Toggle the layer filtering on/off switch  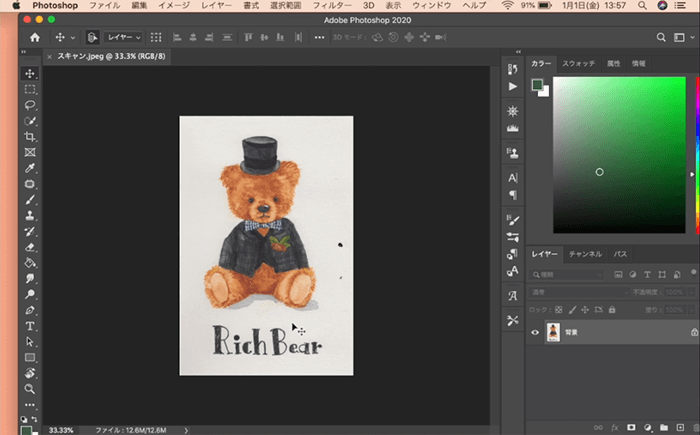pyautogui.click(x=693, y=272)
